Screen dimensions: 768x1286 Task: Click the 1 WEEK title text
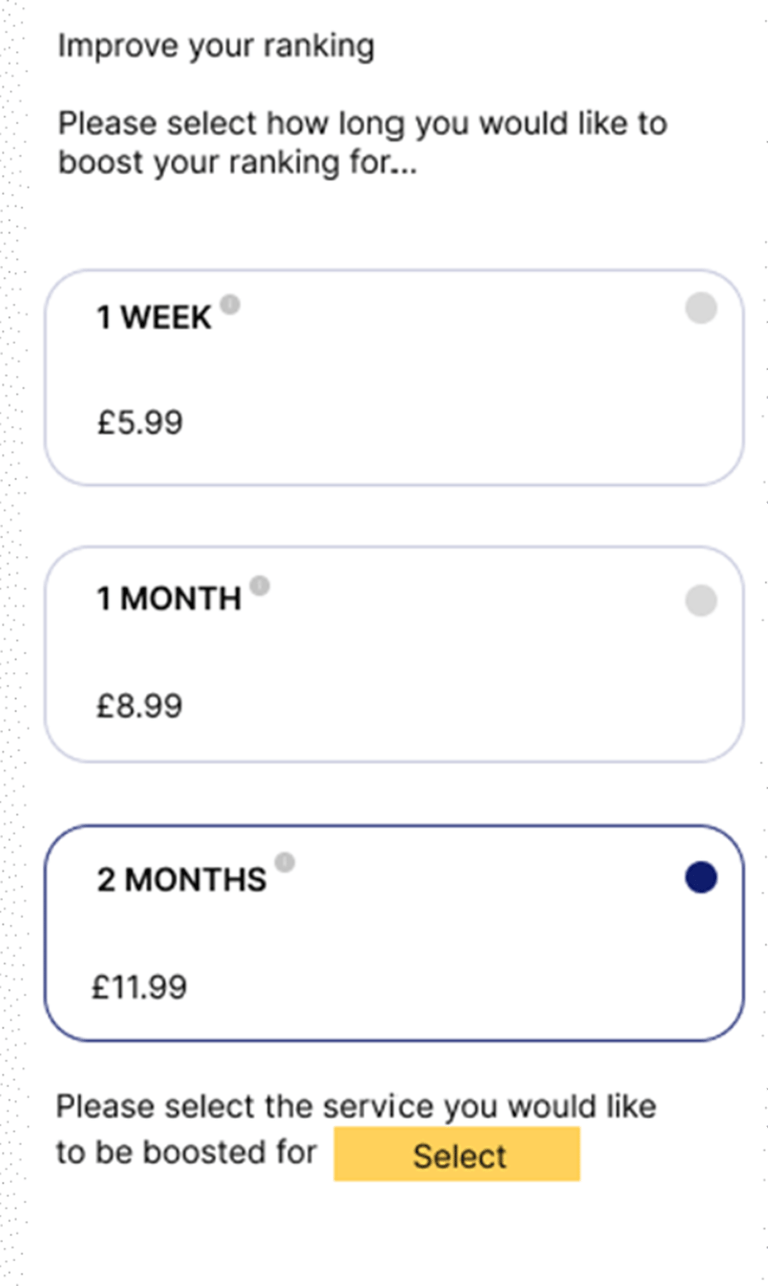coord(154,318)
